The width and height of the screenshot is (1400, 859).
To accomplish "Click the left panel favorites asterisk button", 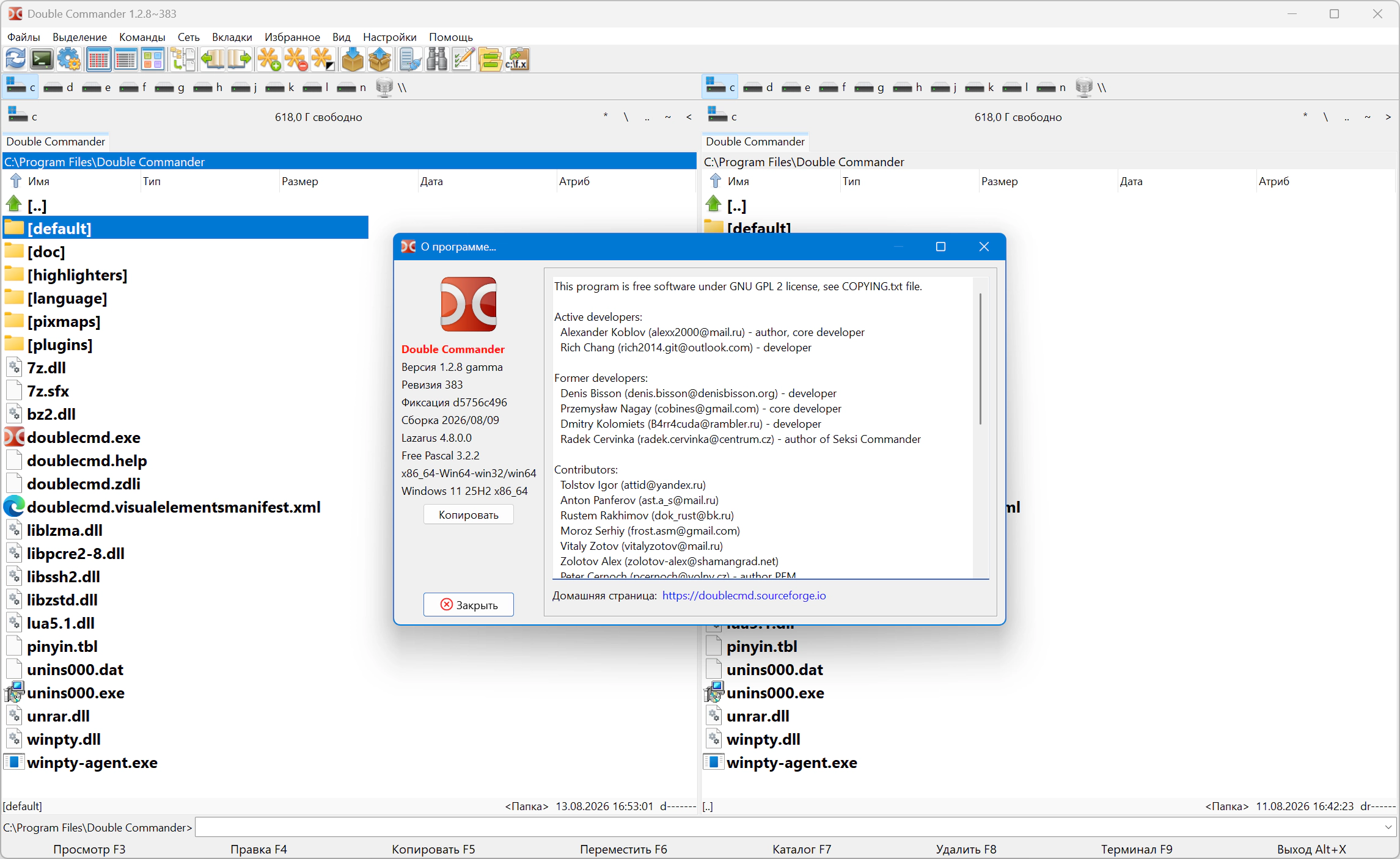I will 606,116.
